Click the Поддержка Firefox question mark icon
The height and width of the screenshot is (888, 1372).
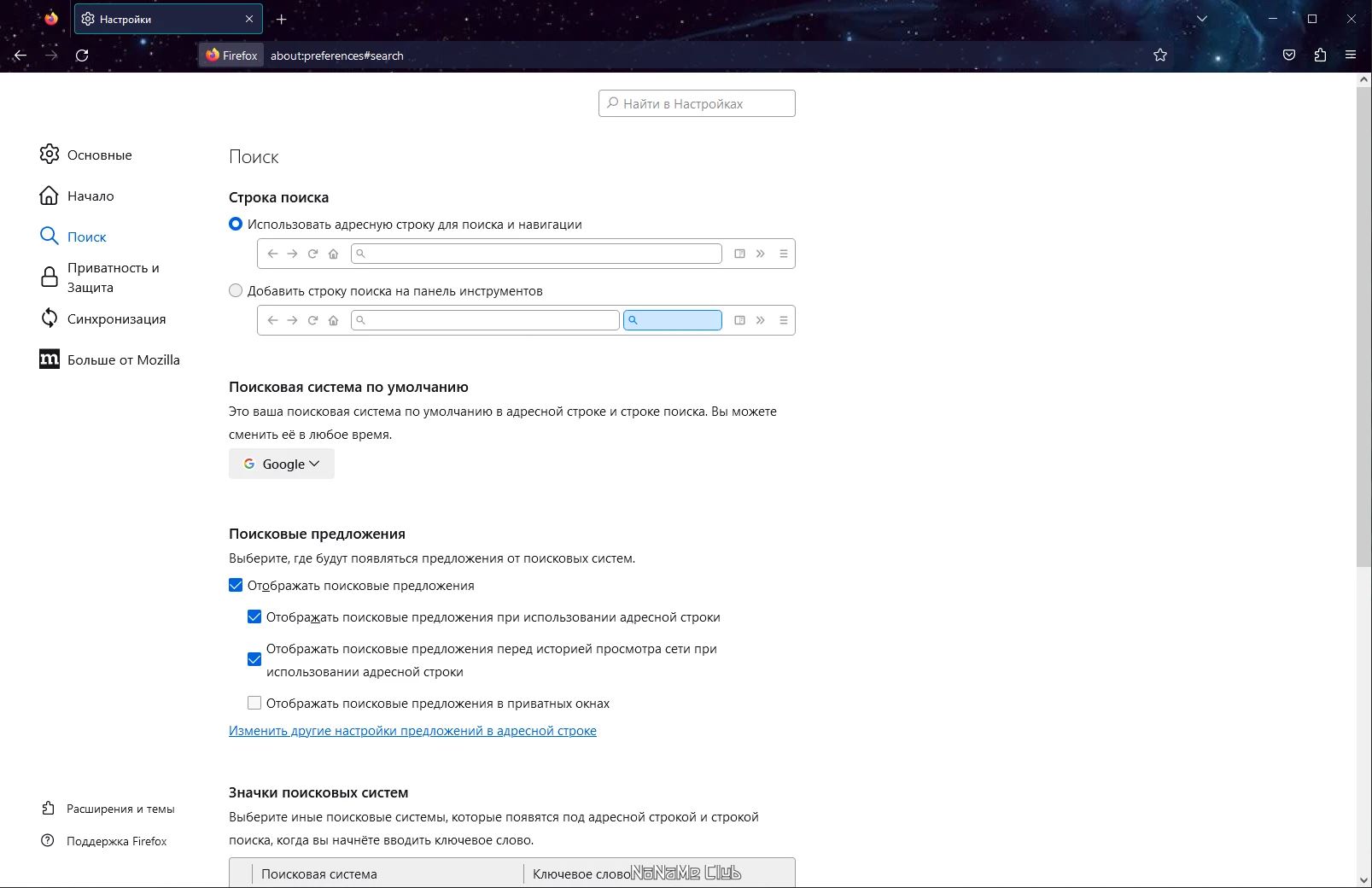[48, 841]
